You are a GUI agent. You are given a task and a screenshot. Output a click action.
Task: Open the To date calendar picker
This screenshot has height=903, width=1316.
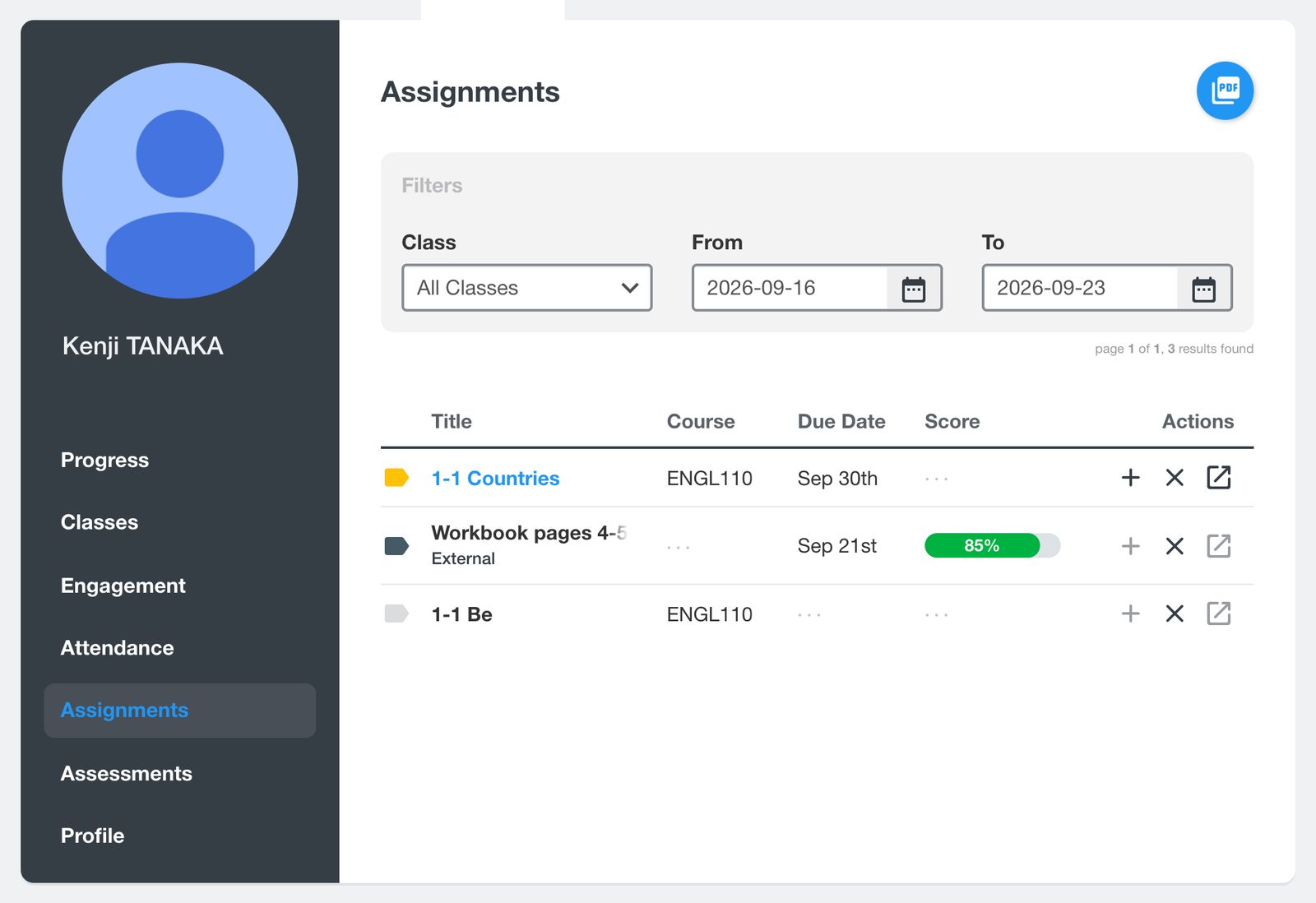click(1203, 289)
